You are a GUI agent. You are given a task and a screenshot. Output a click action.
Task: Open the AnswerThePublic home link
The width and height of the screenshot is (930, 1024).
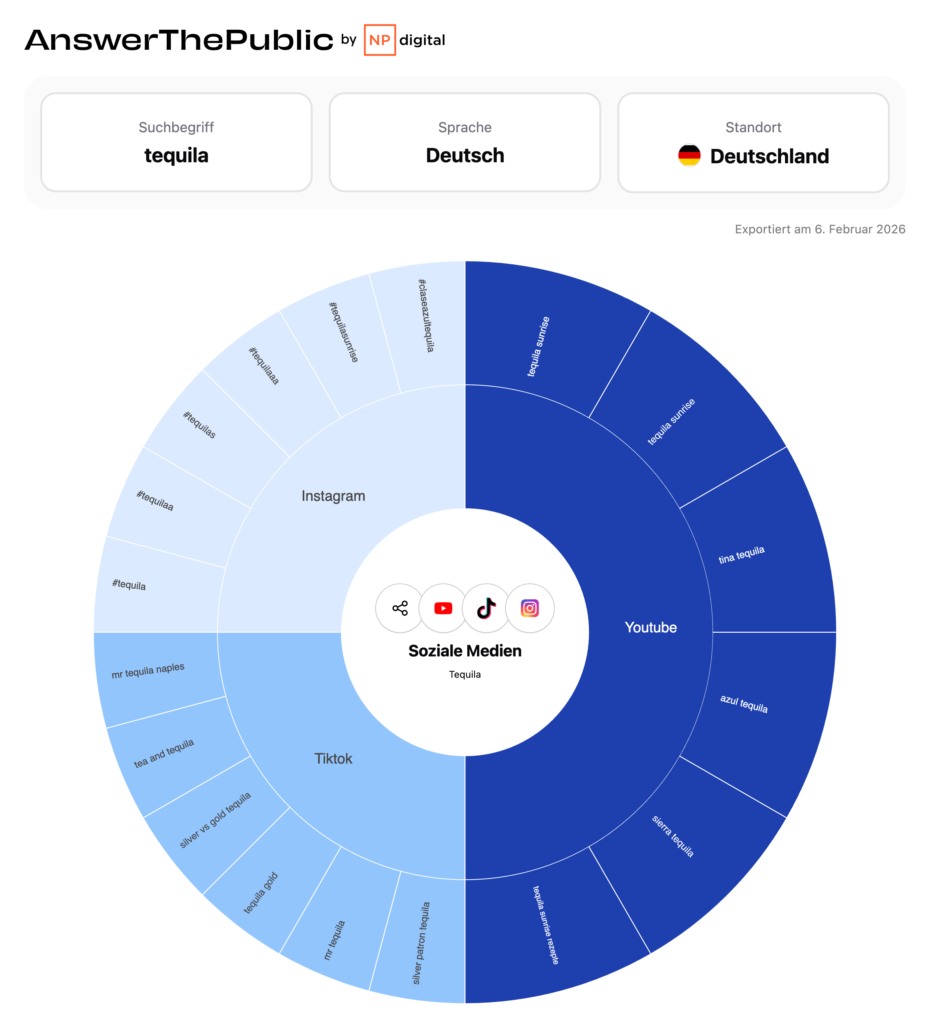click(x=178, y=40)
